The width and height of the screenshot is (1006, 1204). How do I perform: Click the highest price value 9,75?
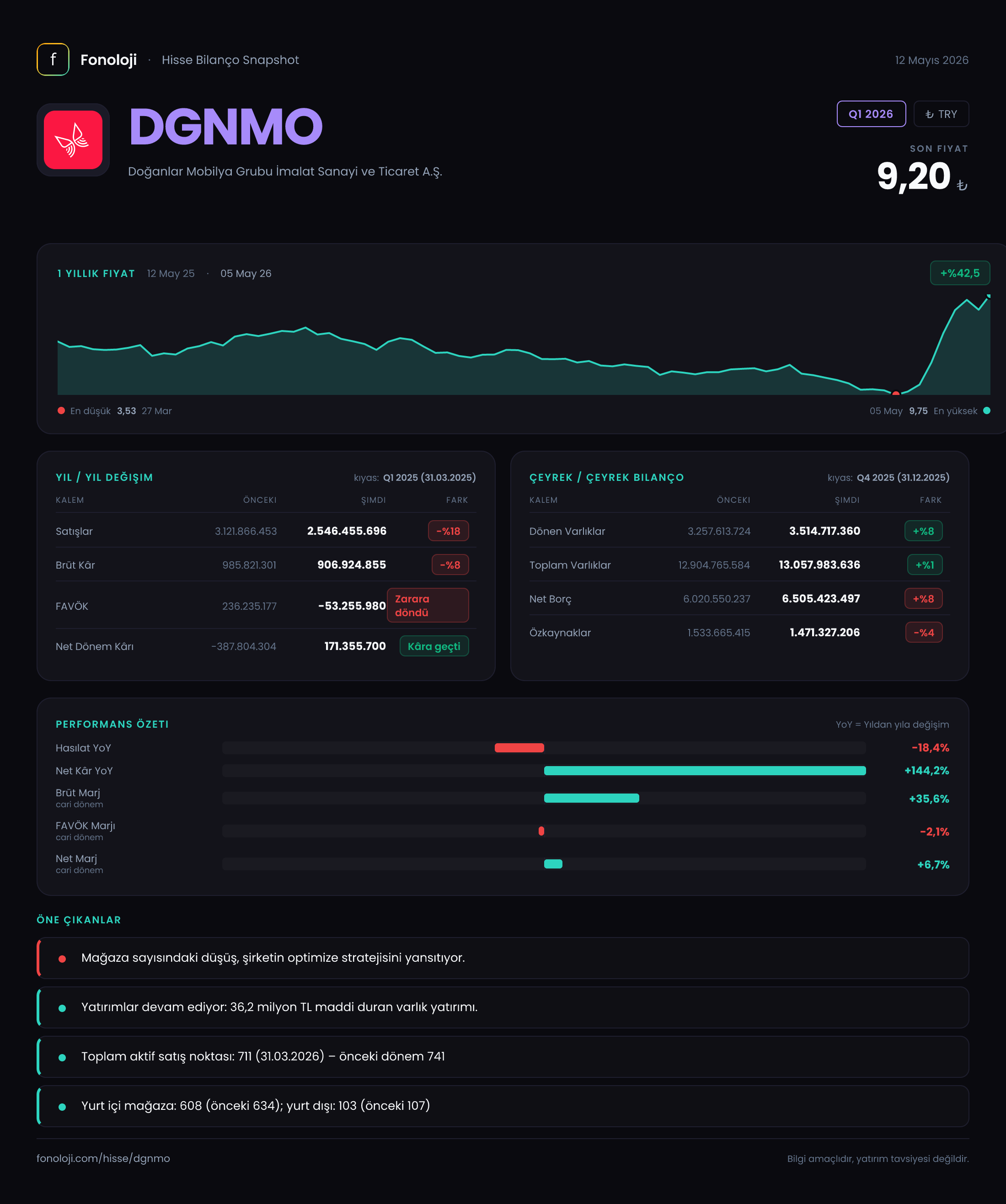coord(918,410)
